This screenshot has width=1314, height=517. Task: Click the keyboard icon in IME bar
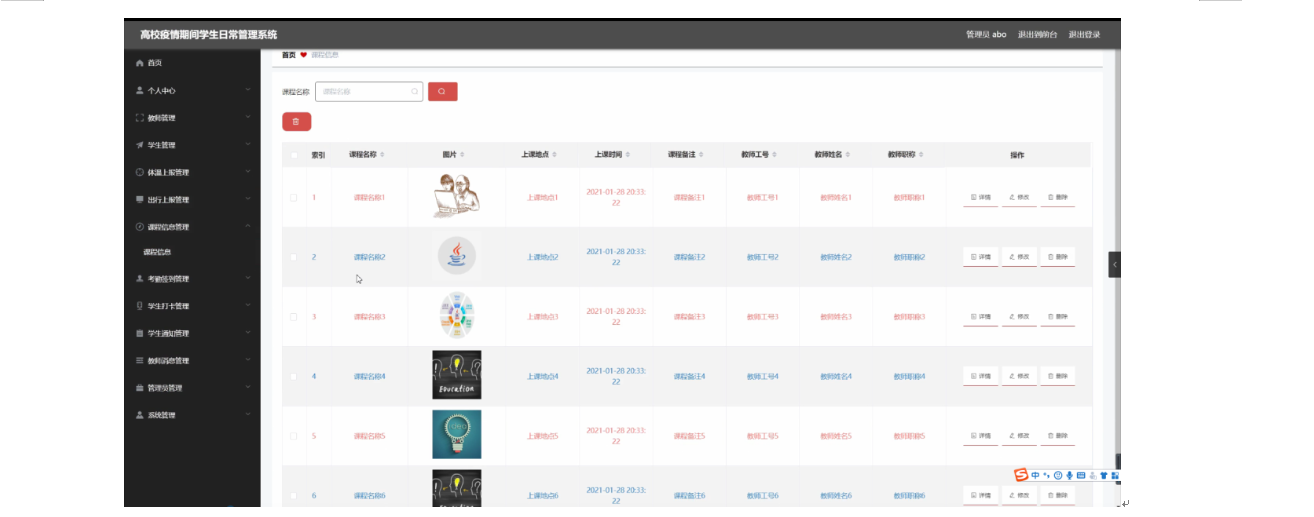(1081, 475)
